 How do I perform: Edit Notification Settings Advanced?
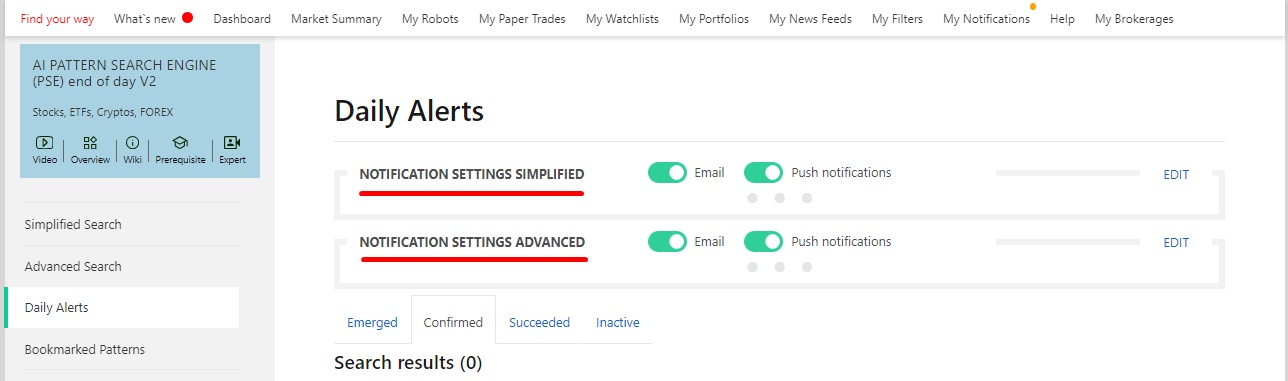pos(1176,242)
